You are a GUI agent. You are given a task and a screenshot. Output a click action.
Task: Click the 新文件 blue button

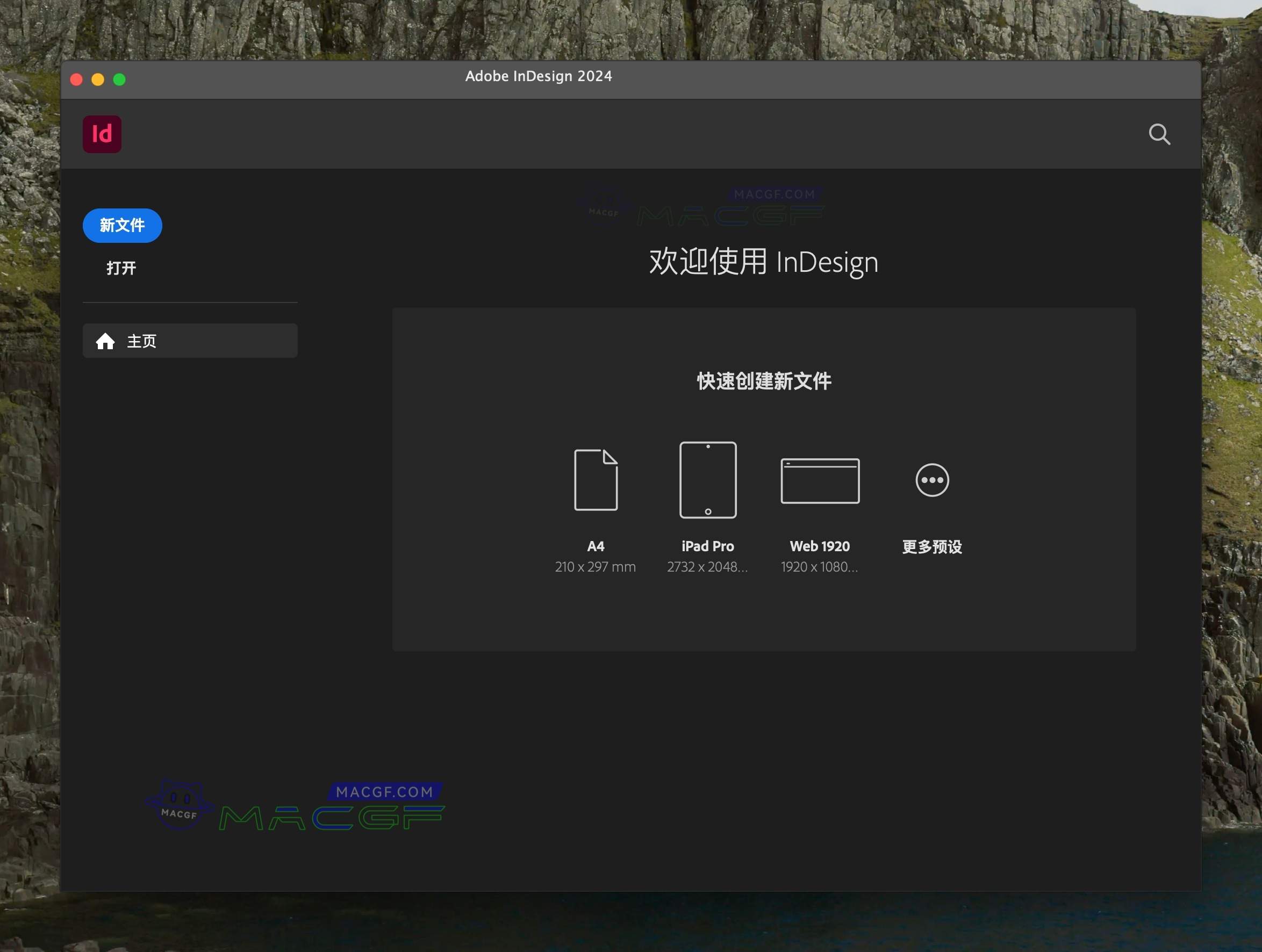(121, 225)
